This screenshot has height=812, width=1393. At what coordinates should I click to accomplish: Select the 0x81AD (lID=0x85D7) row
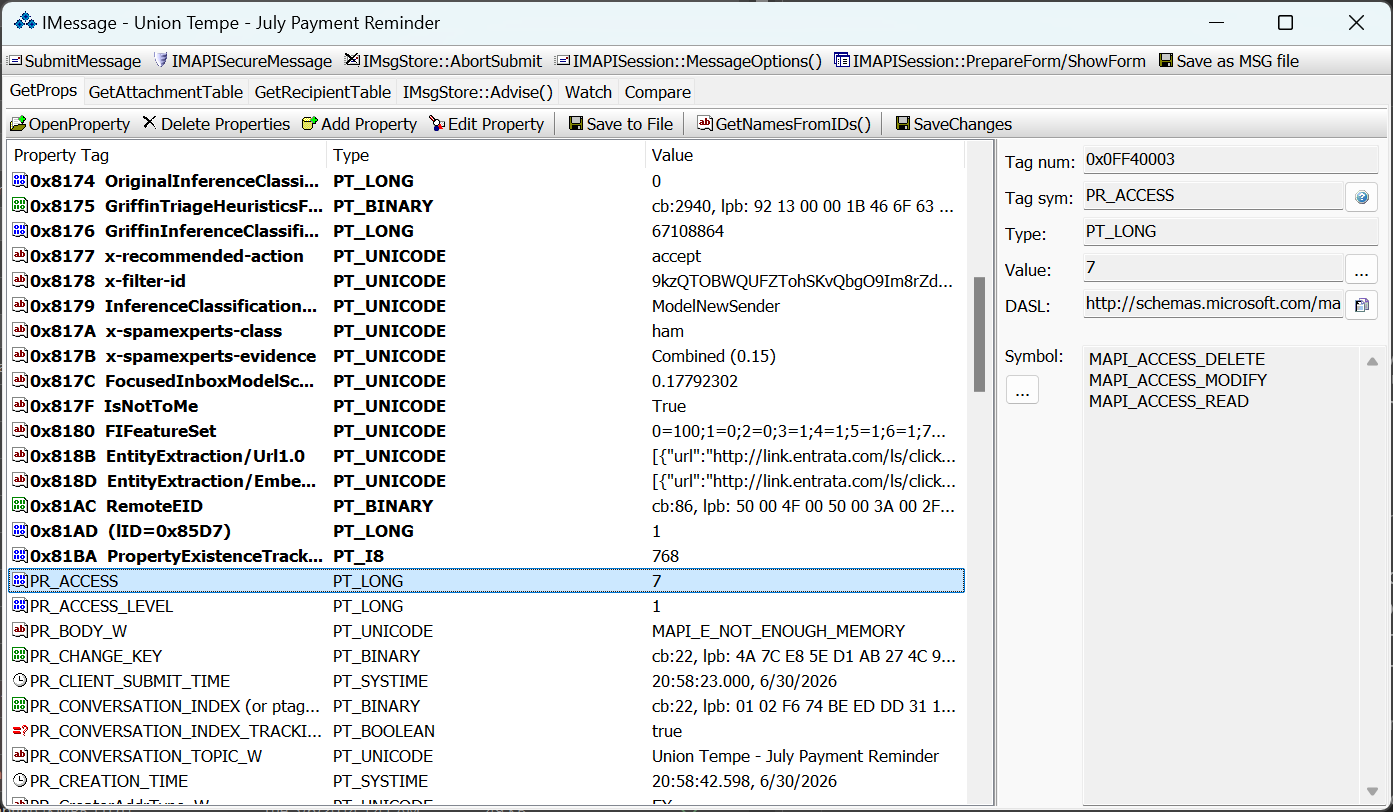(x=486, y=531)
